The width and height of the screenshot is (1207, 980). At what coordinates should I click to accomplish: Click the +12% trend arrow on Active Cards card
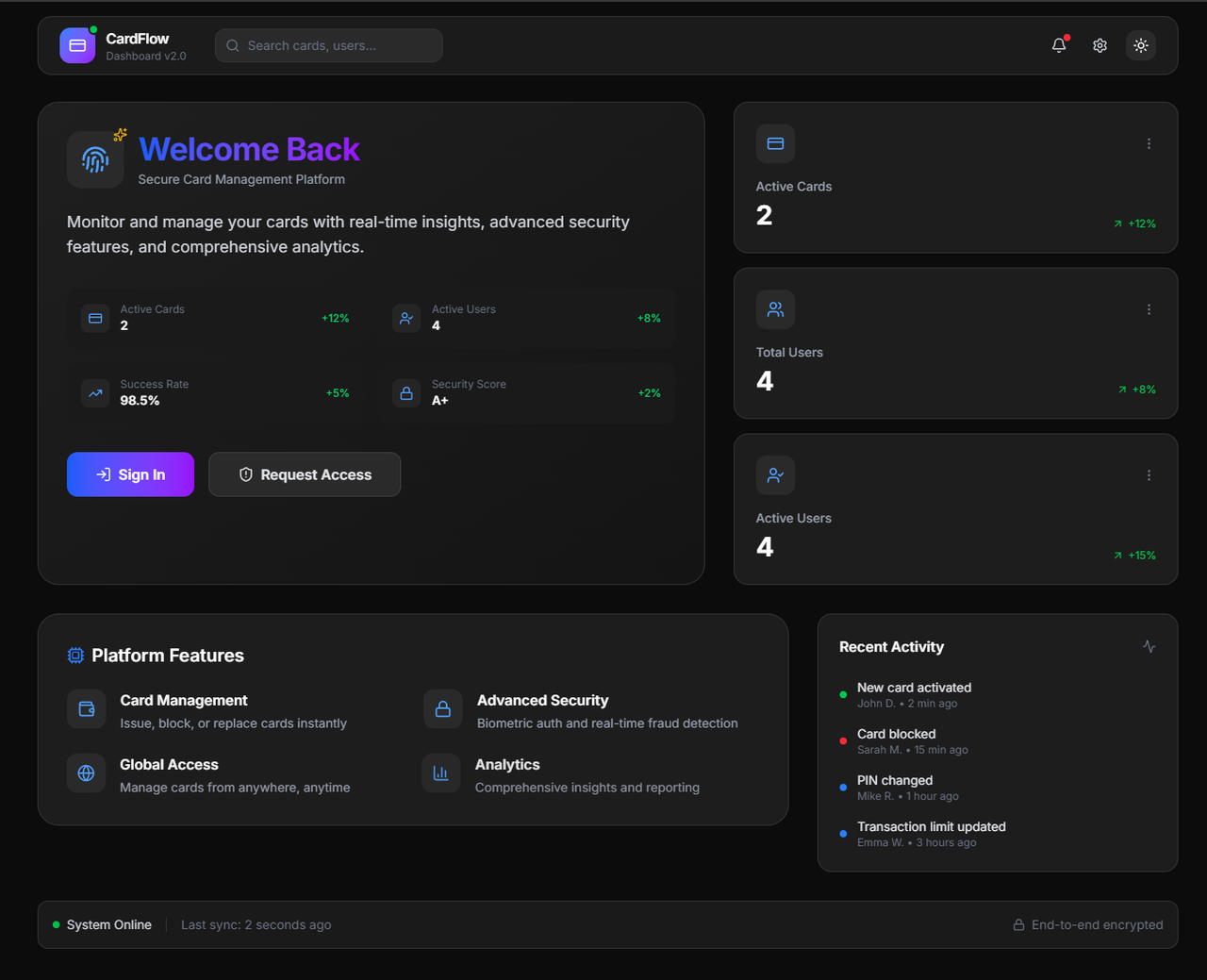click(x=1117, y=224)
